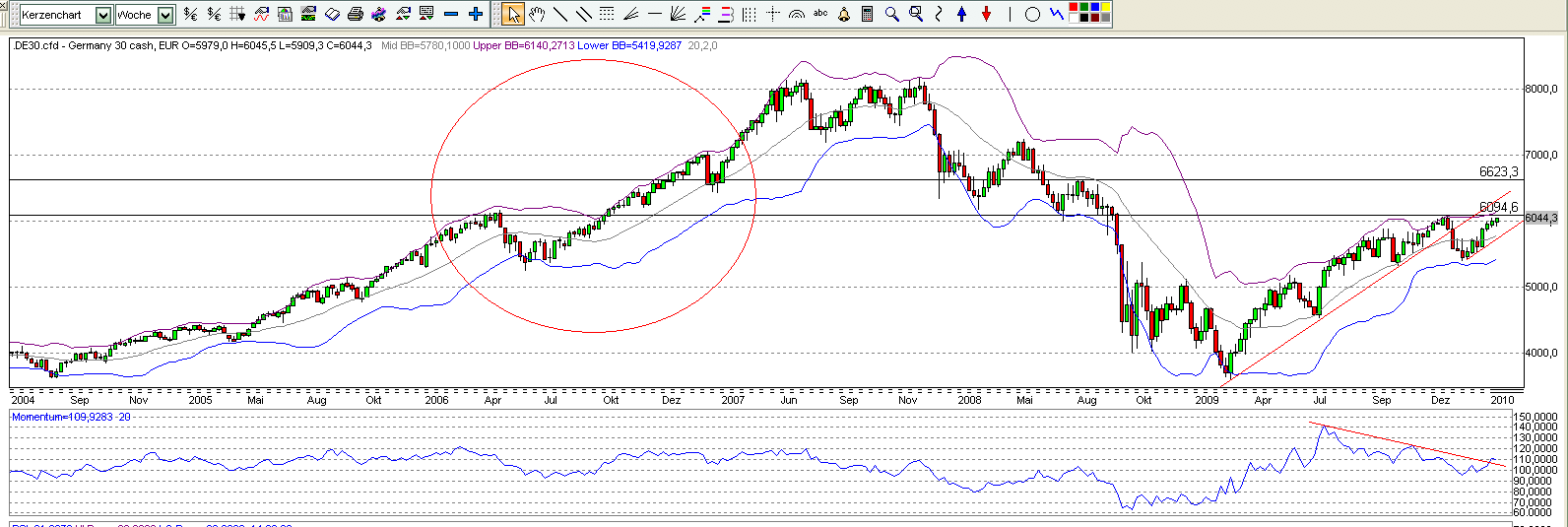Click the 6623,3 horizontal line price label
The width and height of the screenshot is (1568, 527).
tap(1498, 171)
